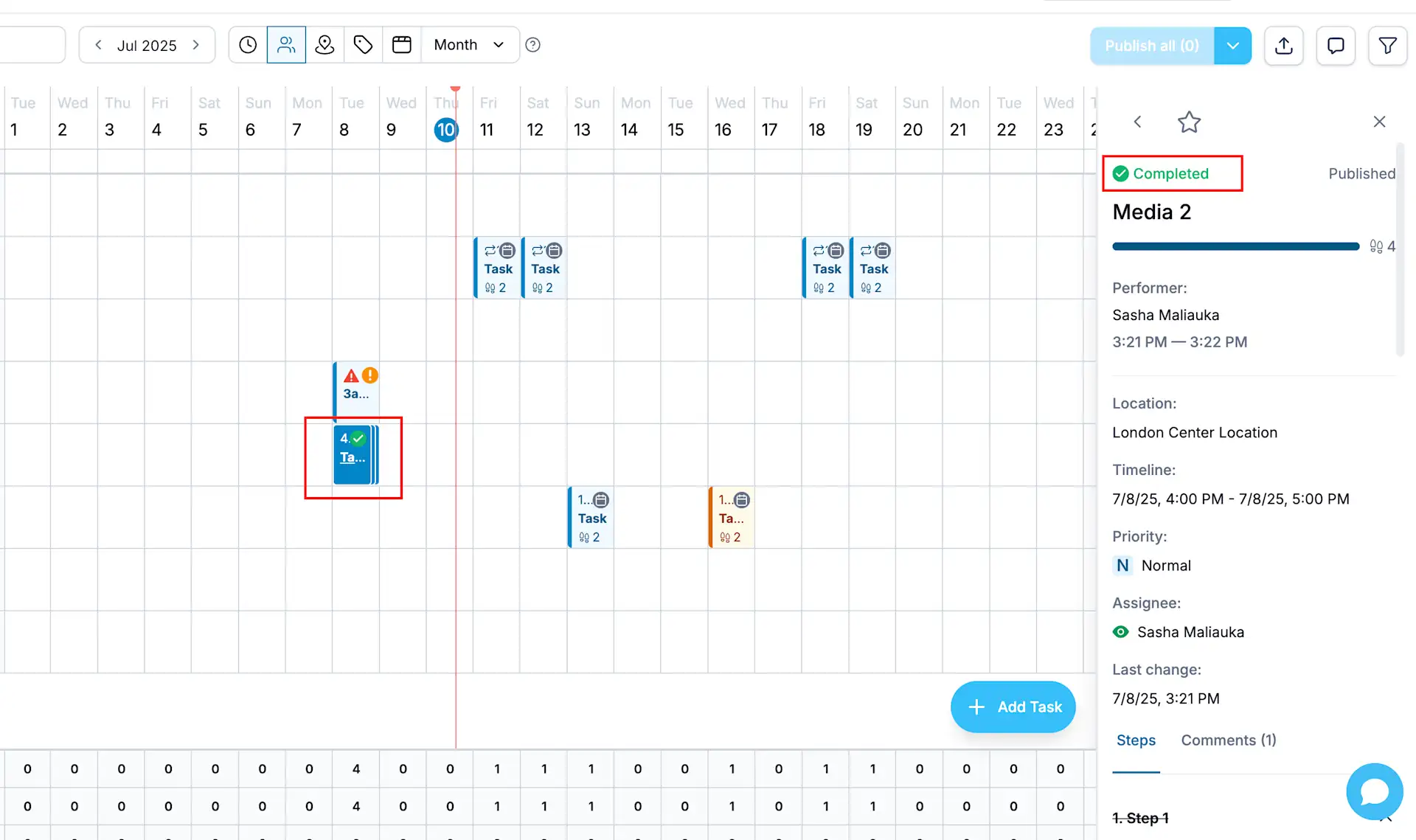Open the Month view dropdown

point(470,44)
